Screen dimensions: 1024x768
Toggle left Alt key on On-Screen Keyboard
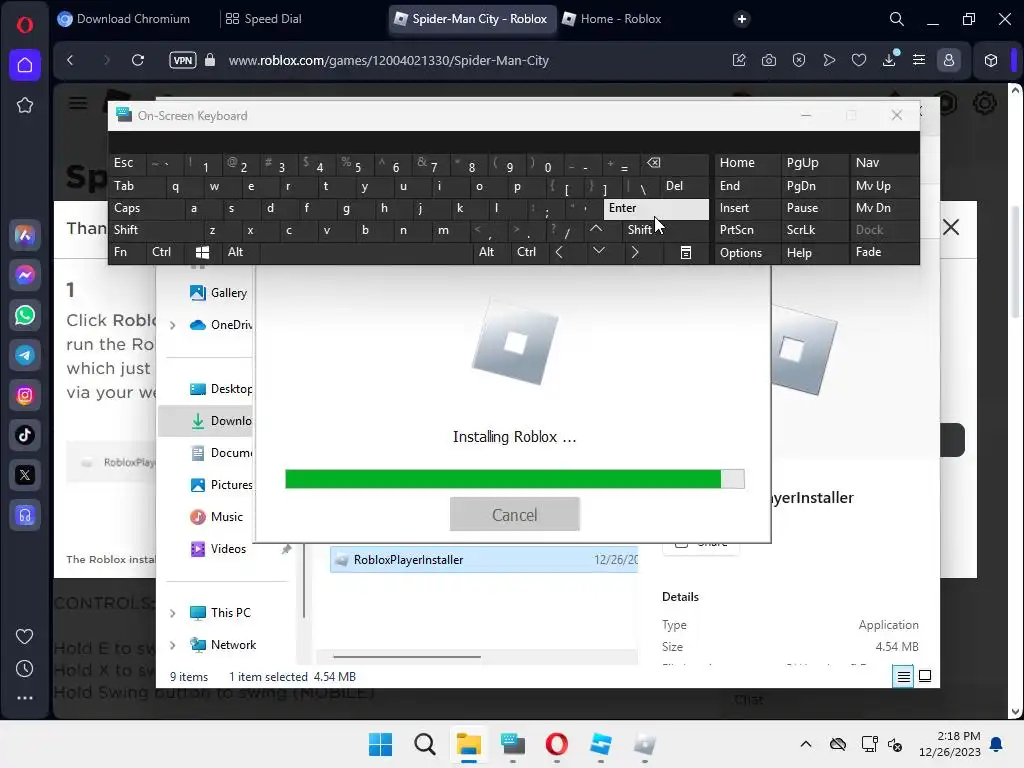pos(241,252)
